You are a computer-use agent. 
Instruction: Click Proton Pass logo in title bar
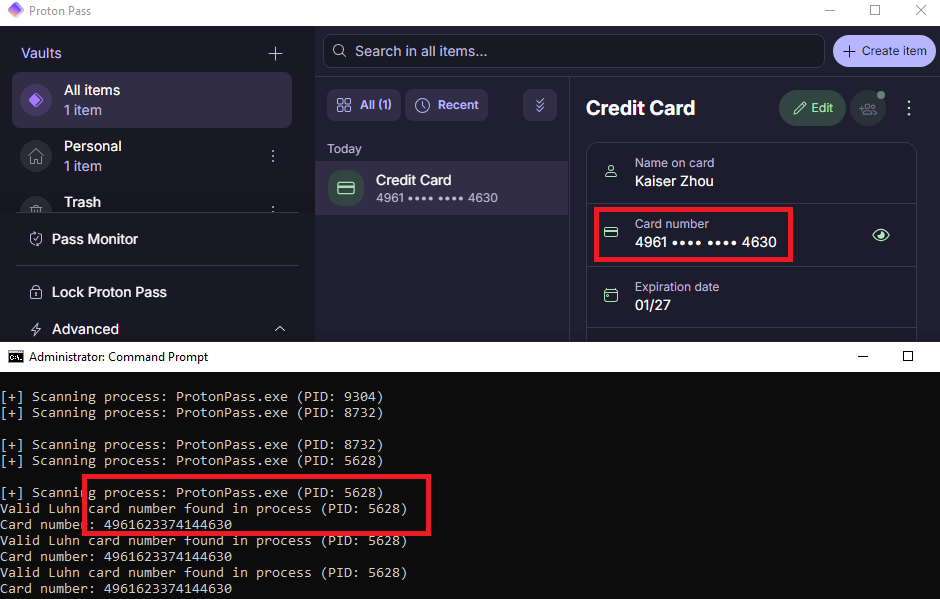point(15,10)
